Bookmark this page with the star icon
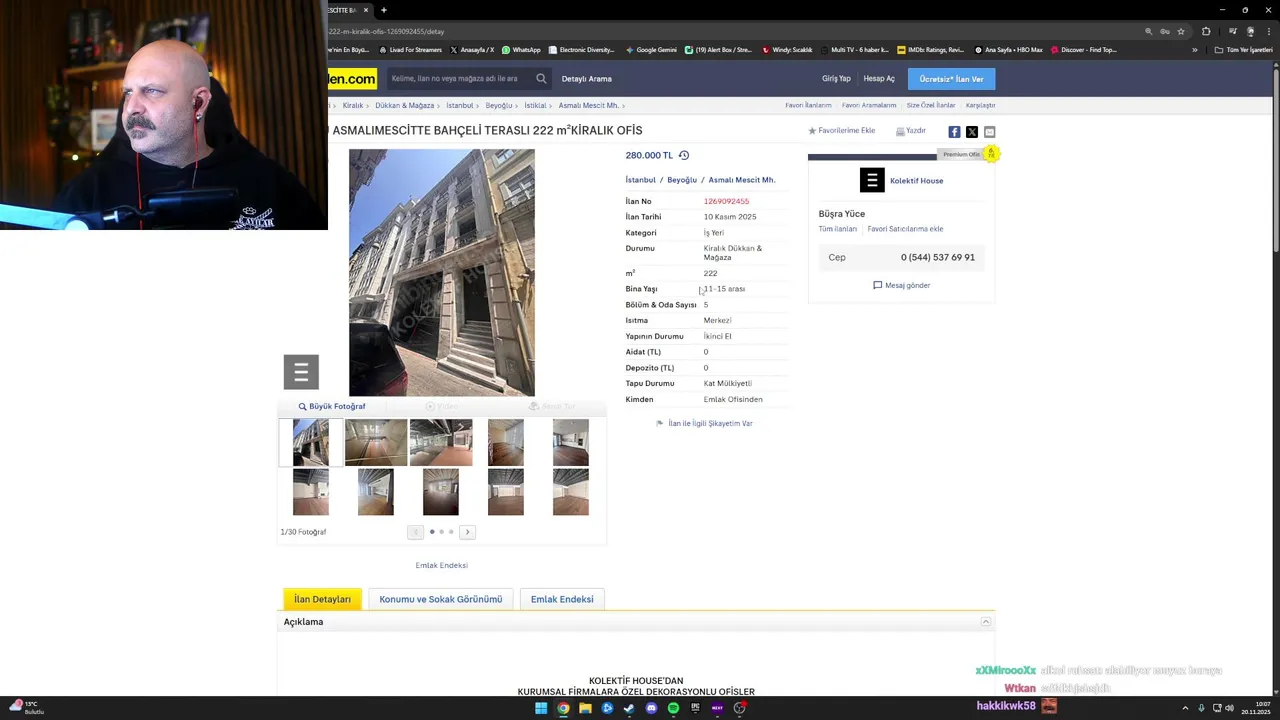This screenshot has width=1280, height=720. point(1181,31)
